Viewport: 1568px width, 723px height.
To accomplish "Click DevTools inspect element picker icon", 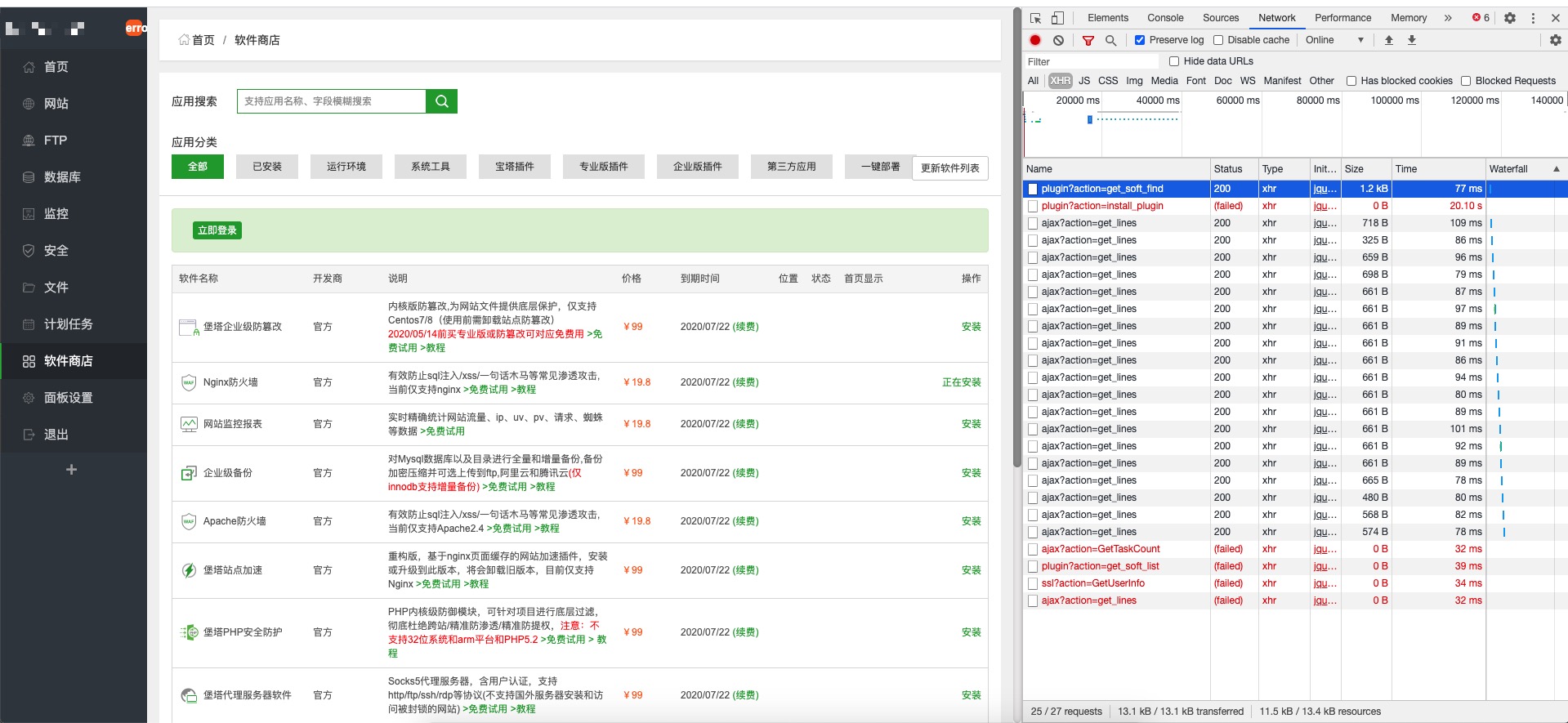I will coord(1035,18).
